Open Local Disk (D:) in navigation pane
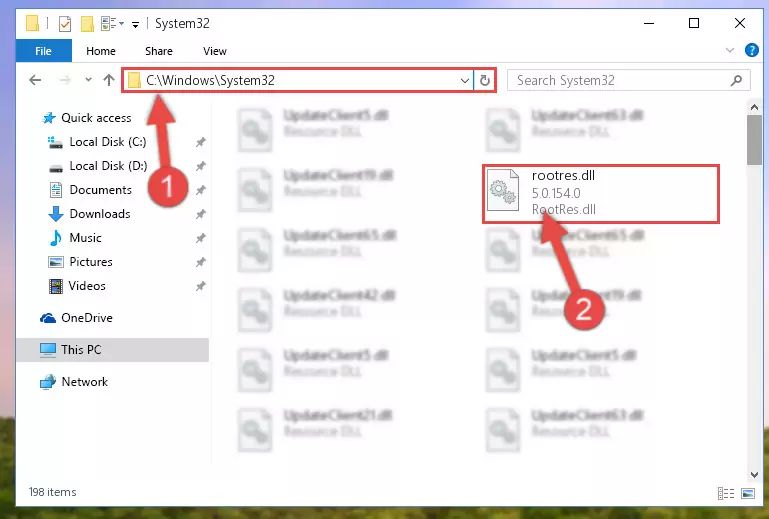The width and height of the screenshot is (769, 519). 108,166
